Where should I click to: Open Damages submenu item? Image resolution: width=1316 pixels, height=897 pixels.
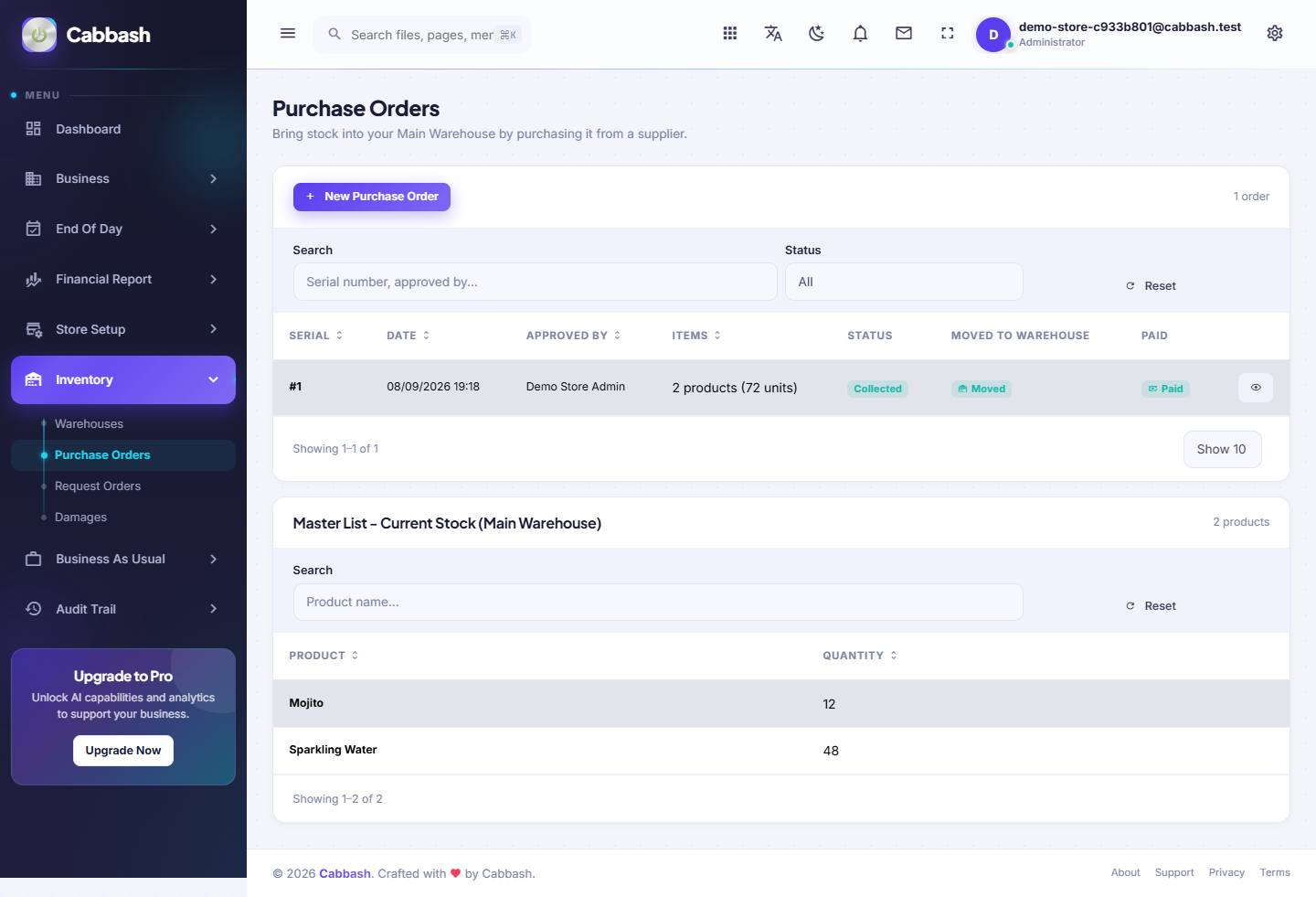(x=80, y=517)
